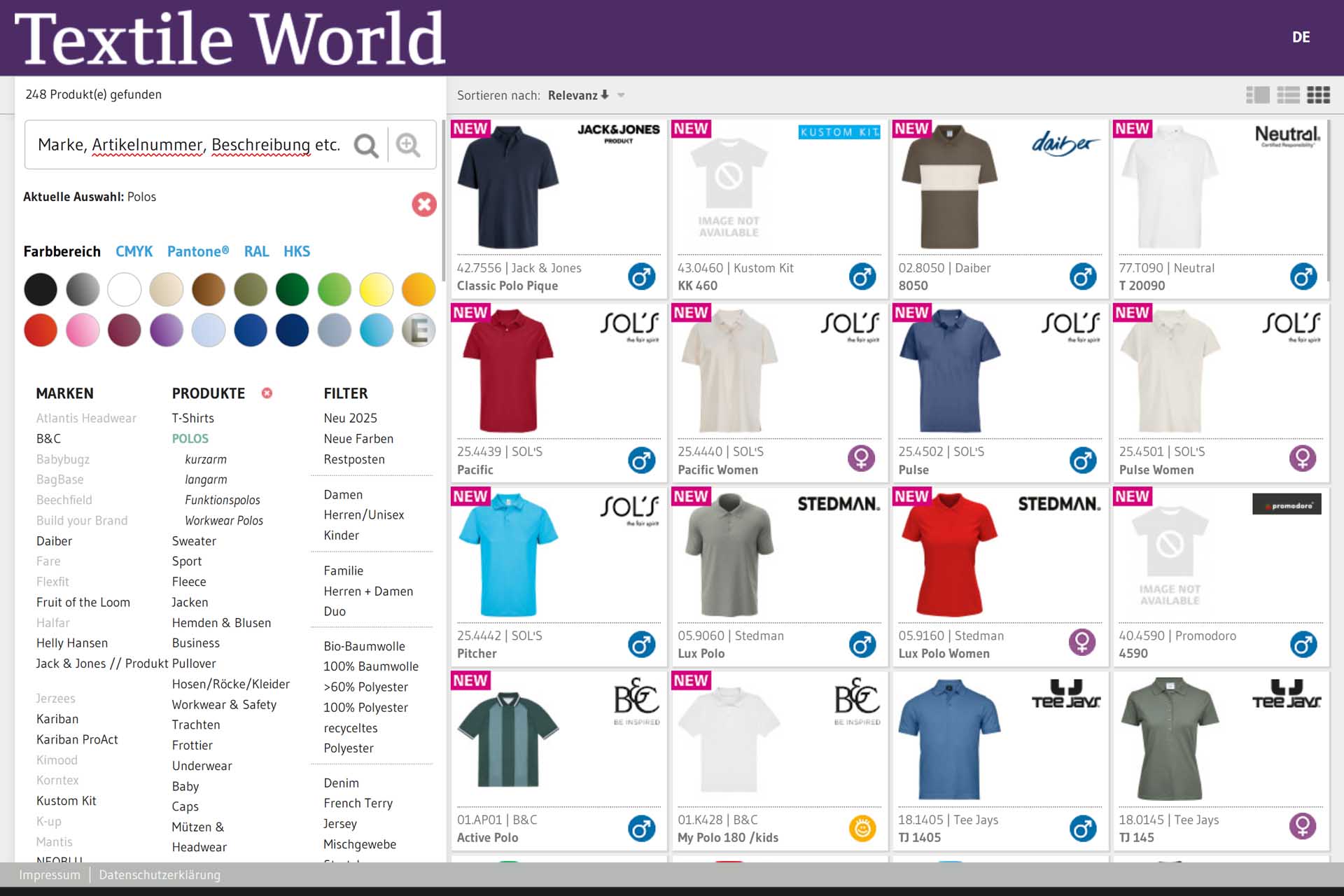Image resolution: width=1344 pixels, height=896 pixels.
Task: Click the search magnifier icon
Action: (x=366, y=145)
